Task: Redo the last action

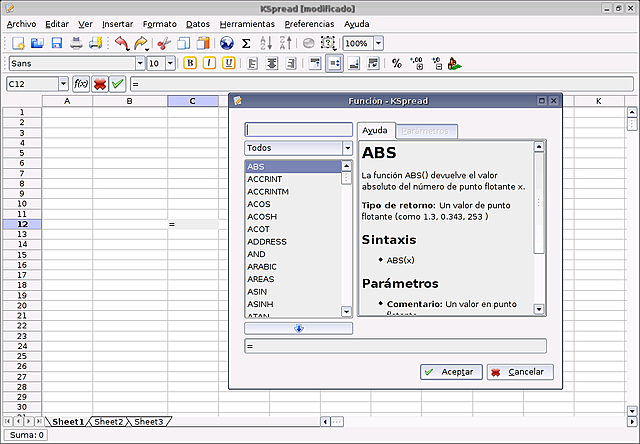Action: click(x=141, y=43)
